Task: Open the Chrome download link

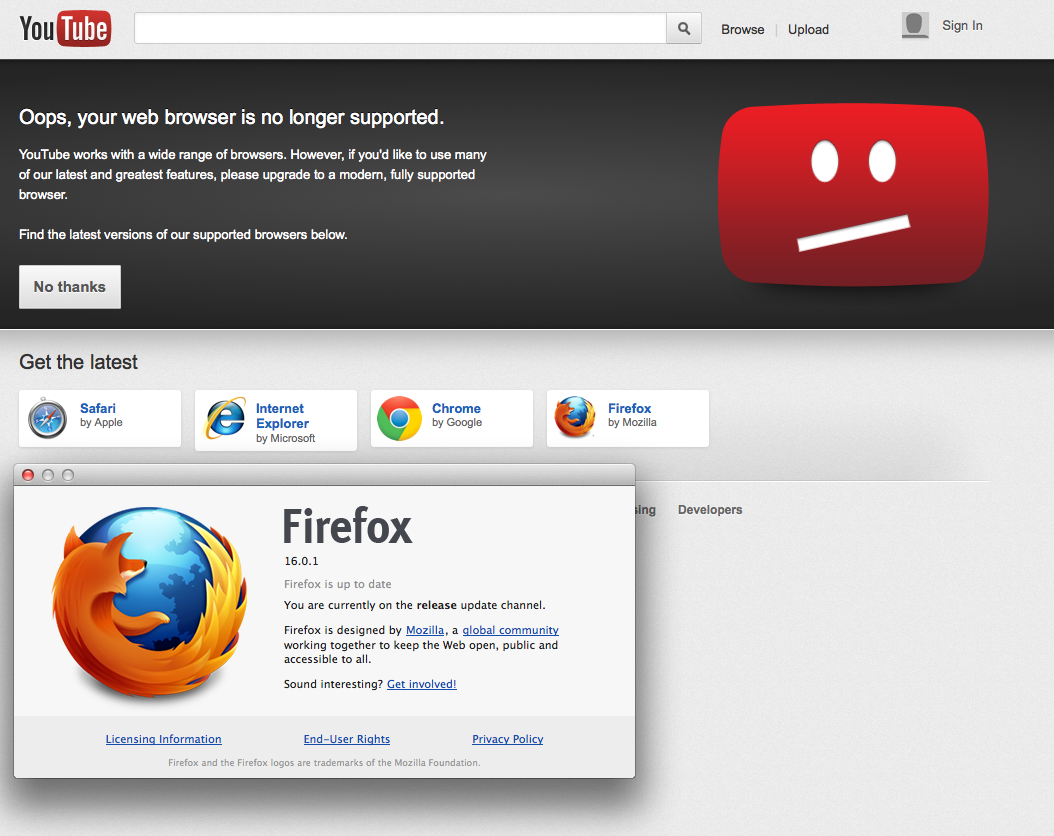Action: pos(456,408)
